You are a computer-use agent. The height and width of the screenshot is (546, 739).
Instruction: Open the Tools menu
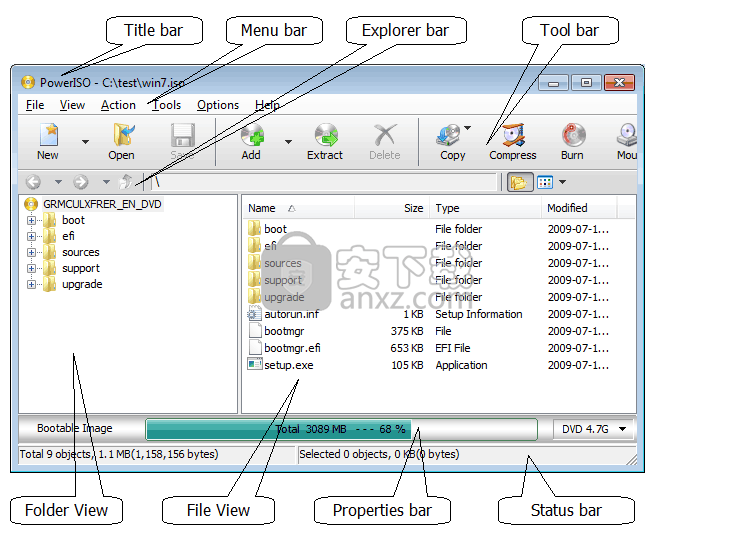[166, 105]
